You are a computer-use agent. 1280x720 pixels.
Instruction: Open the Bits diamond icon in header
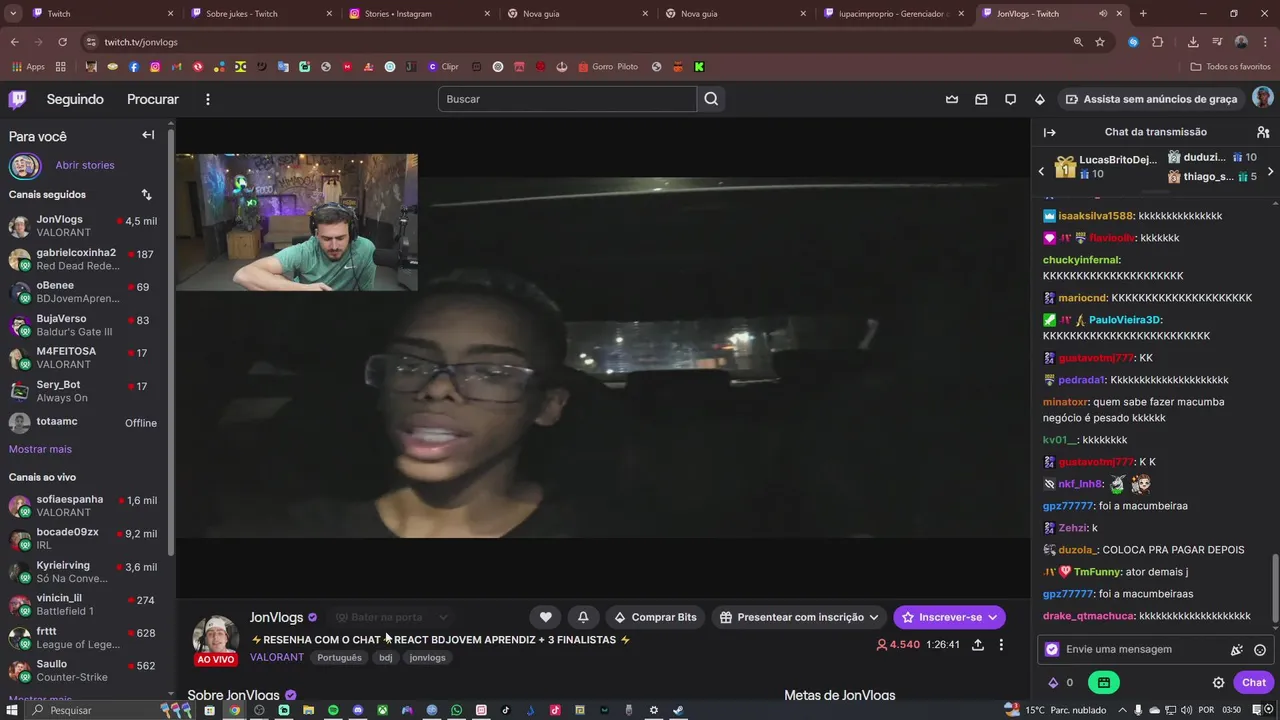pyautogui.click(x=1040, y=99)
